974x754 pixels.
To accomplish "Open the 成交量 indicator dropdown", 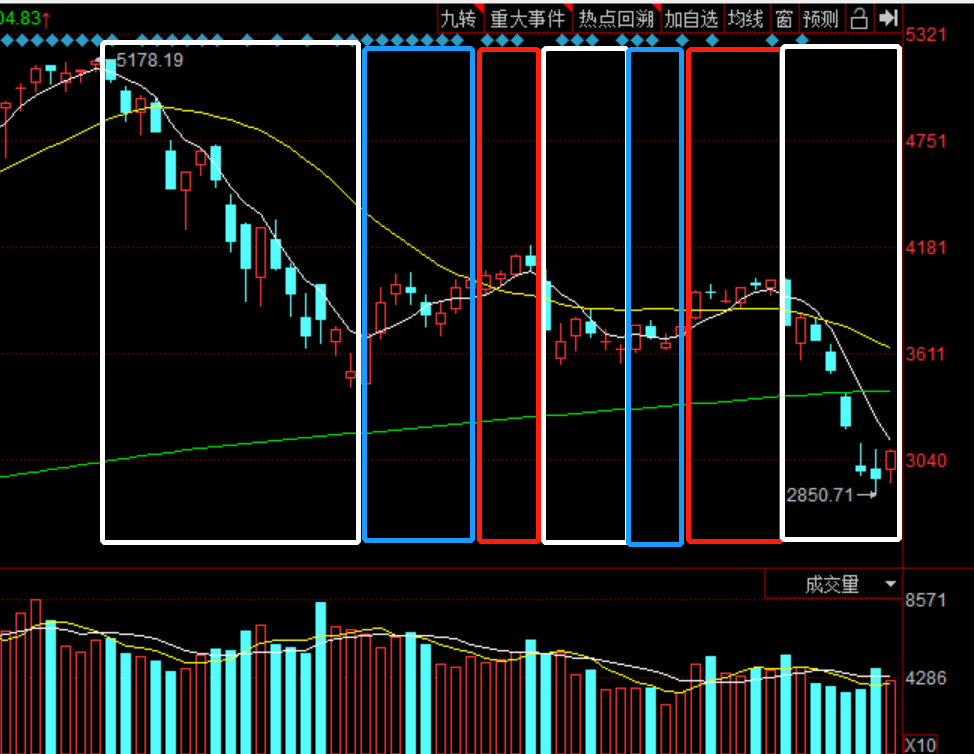I will coord(833,584).
